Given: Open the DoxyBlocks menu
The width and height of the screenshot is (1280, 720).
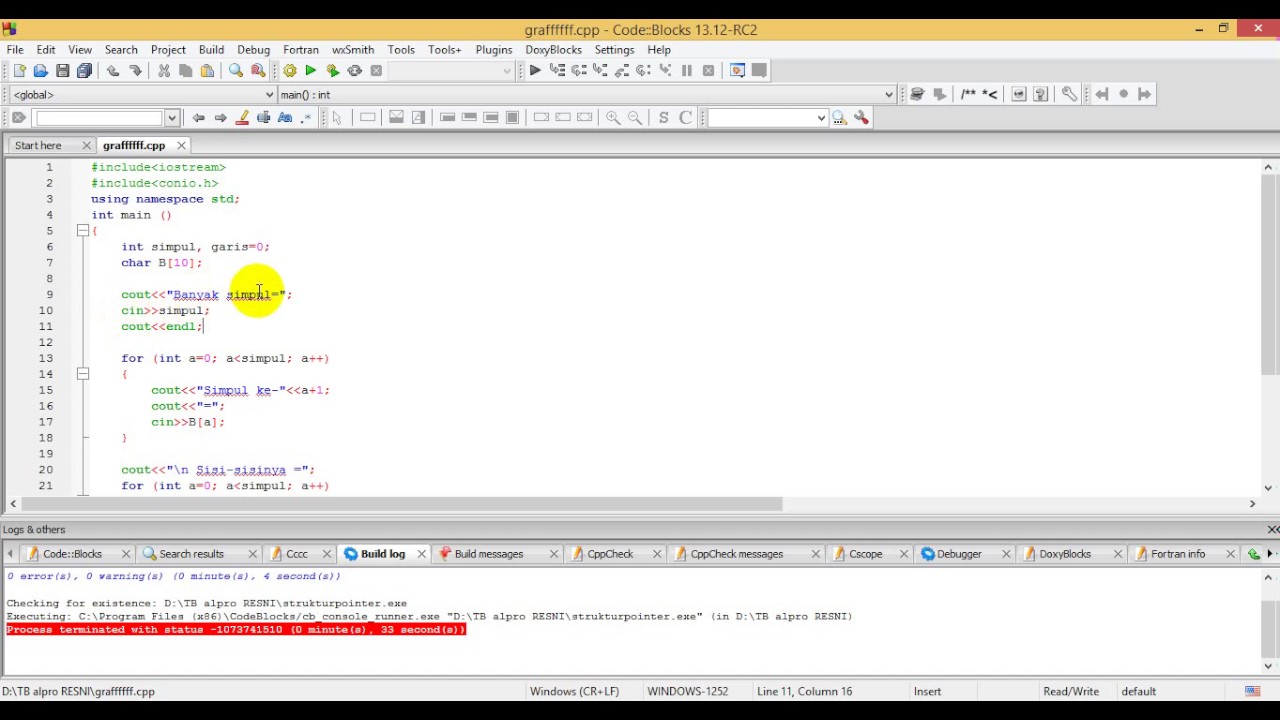Looking at the screenshot, I should tap(553, 49).
